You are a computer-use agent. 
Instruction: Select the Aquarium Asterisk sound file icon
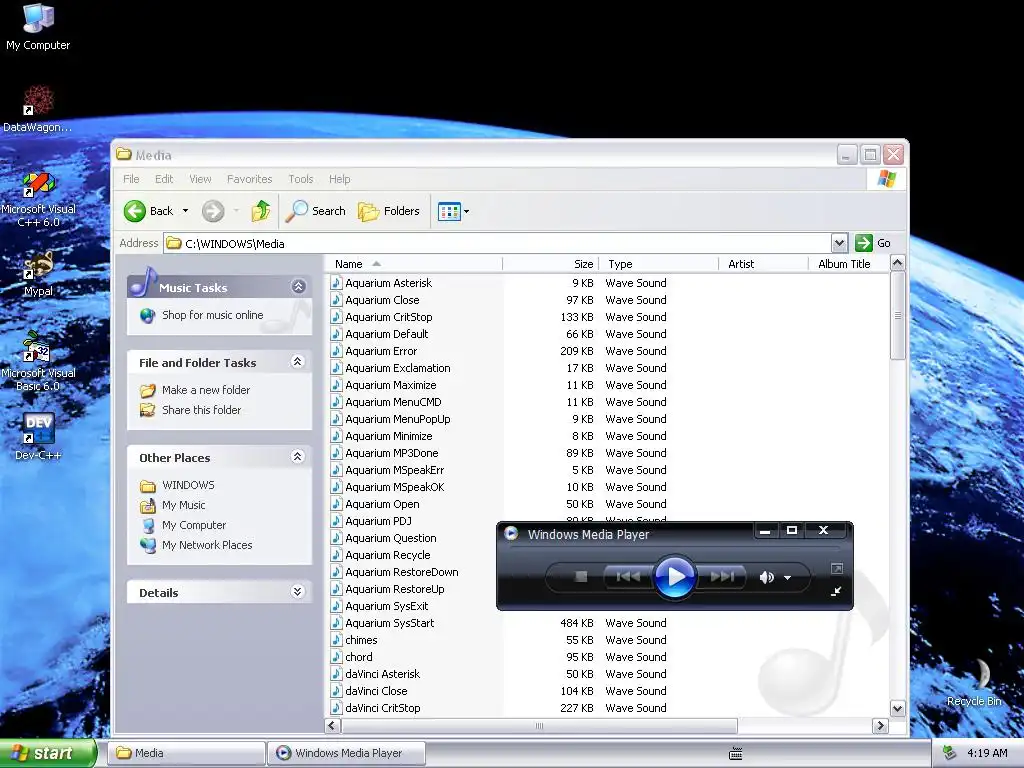[x=336, y=283]
